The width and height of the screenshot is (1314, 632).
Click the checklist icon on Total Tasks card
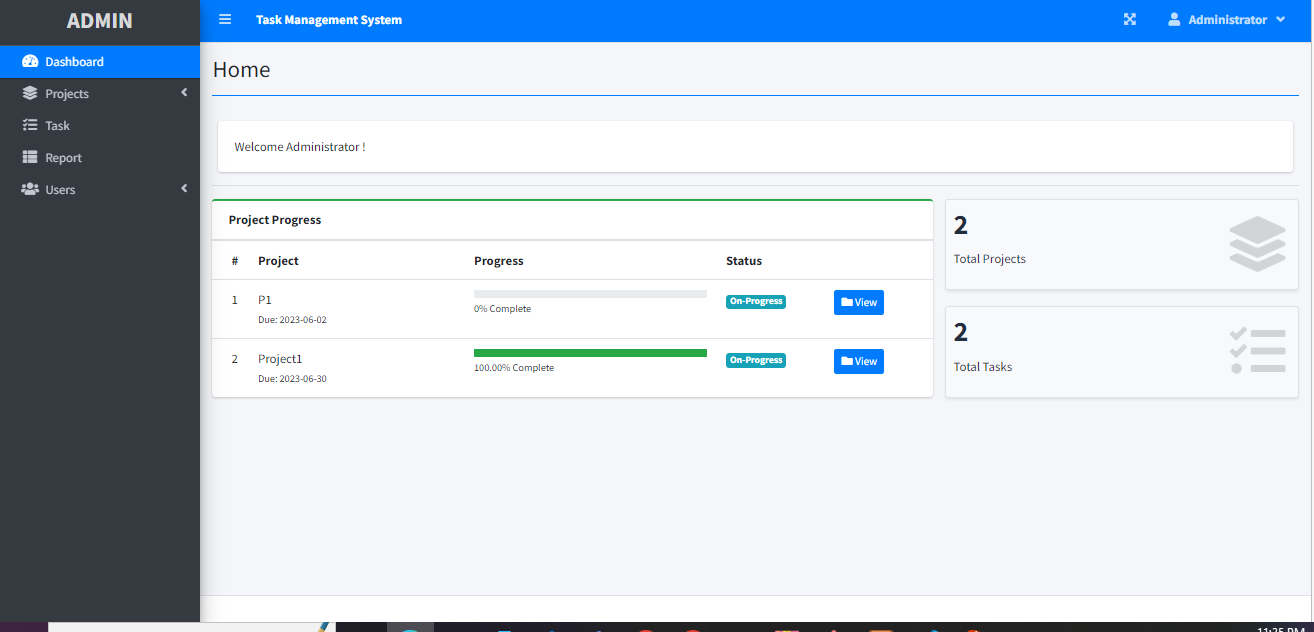(x=1257, y=350)
